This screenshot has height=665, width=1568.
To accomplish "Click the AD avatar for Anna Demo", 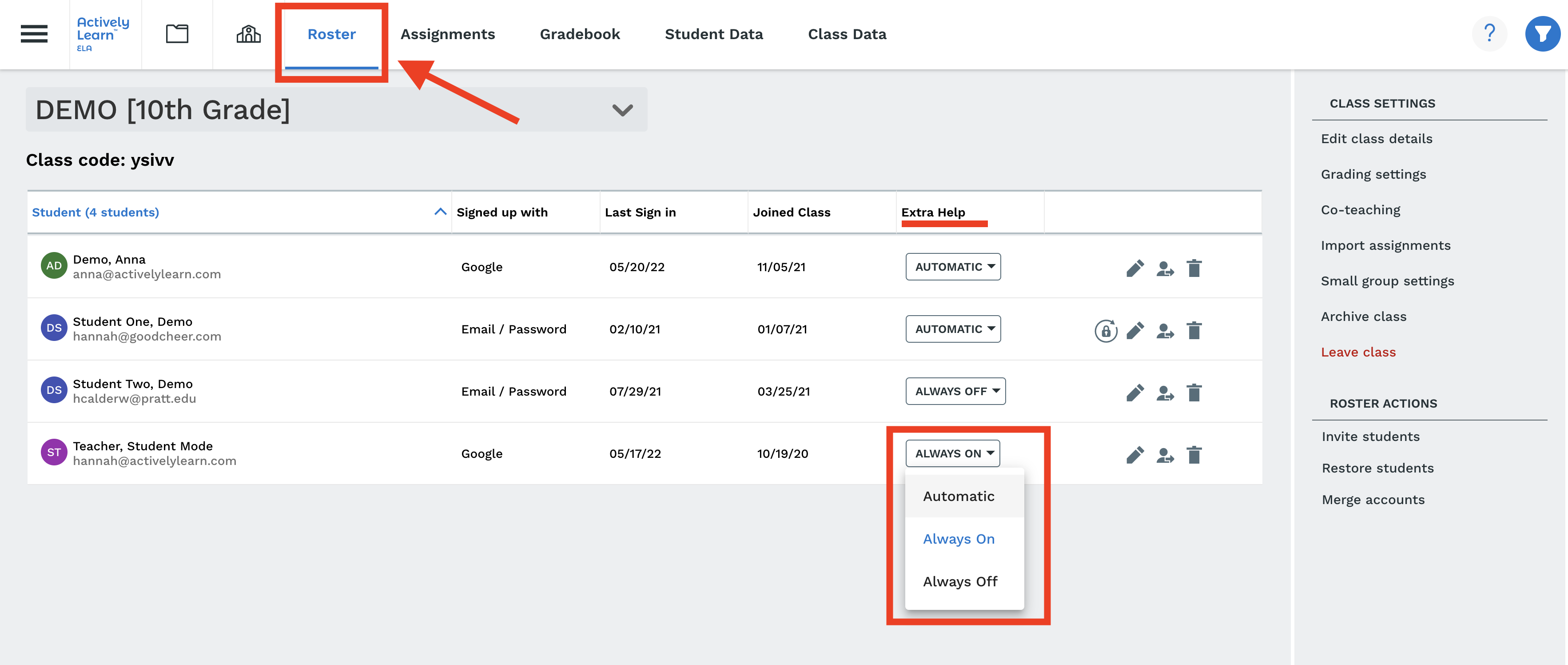I will [x=54, y=265].
